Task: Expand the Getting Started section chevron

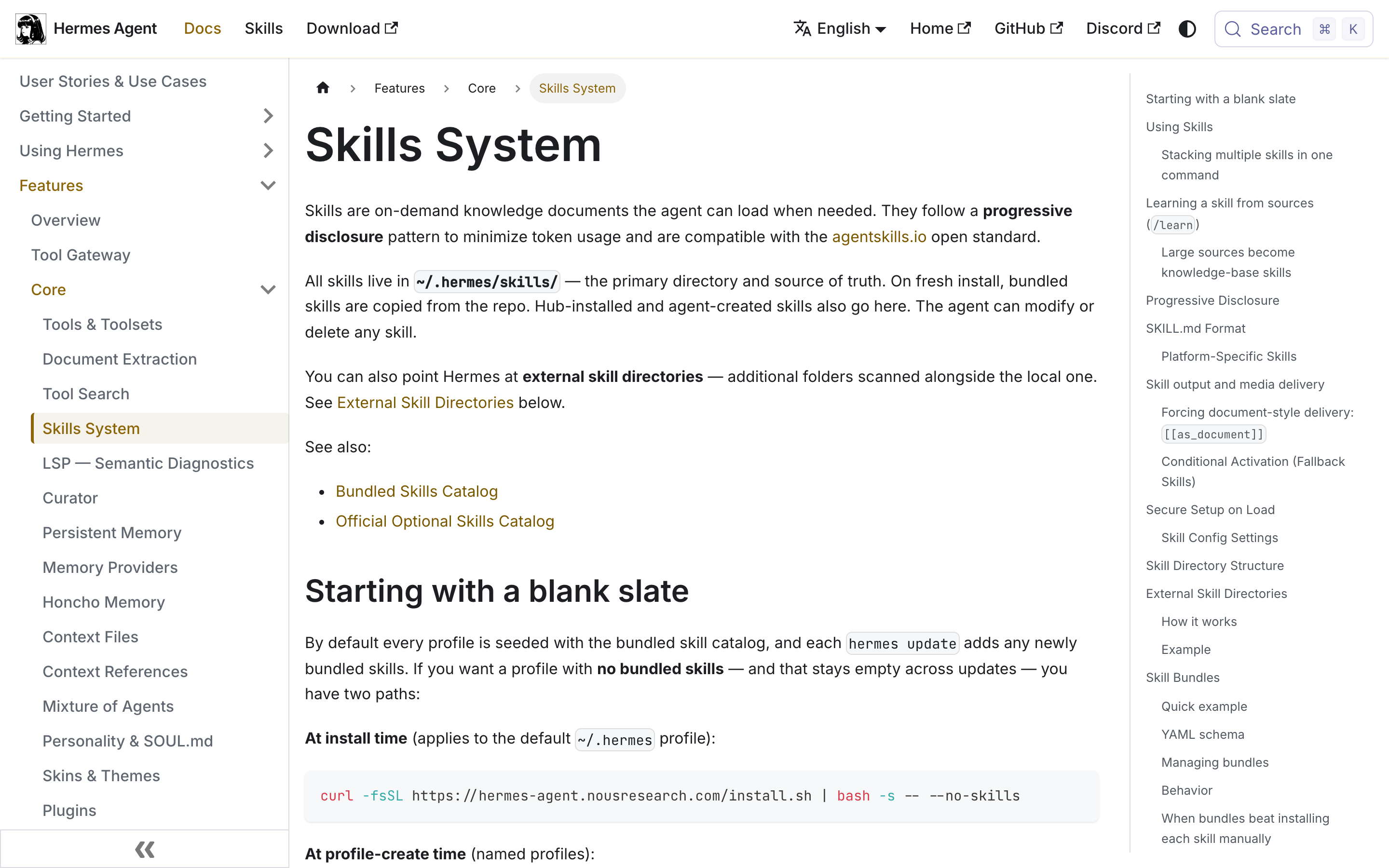Action: pos(268,116)
